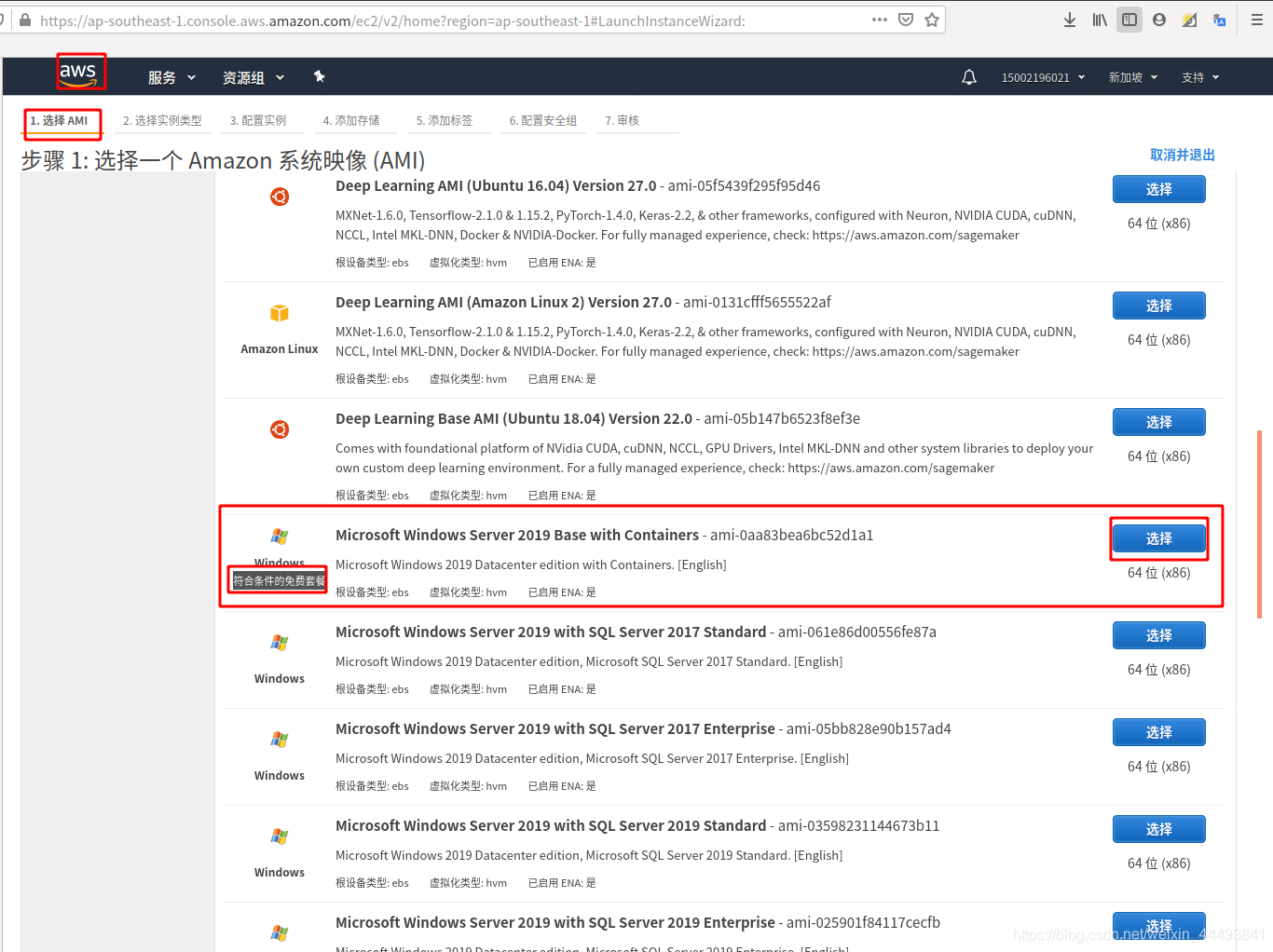Viewport: 1273px width, 952px height.
Task: Go to step tab 7. 审核
Action: click(x=623, y=120)
